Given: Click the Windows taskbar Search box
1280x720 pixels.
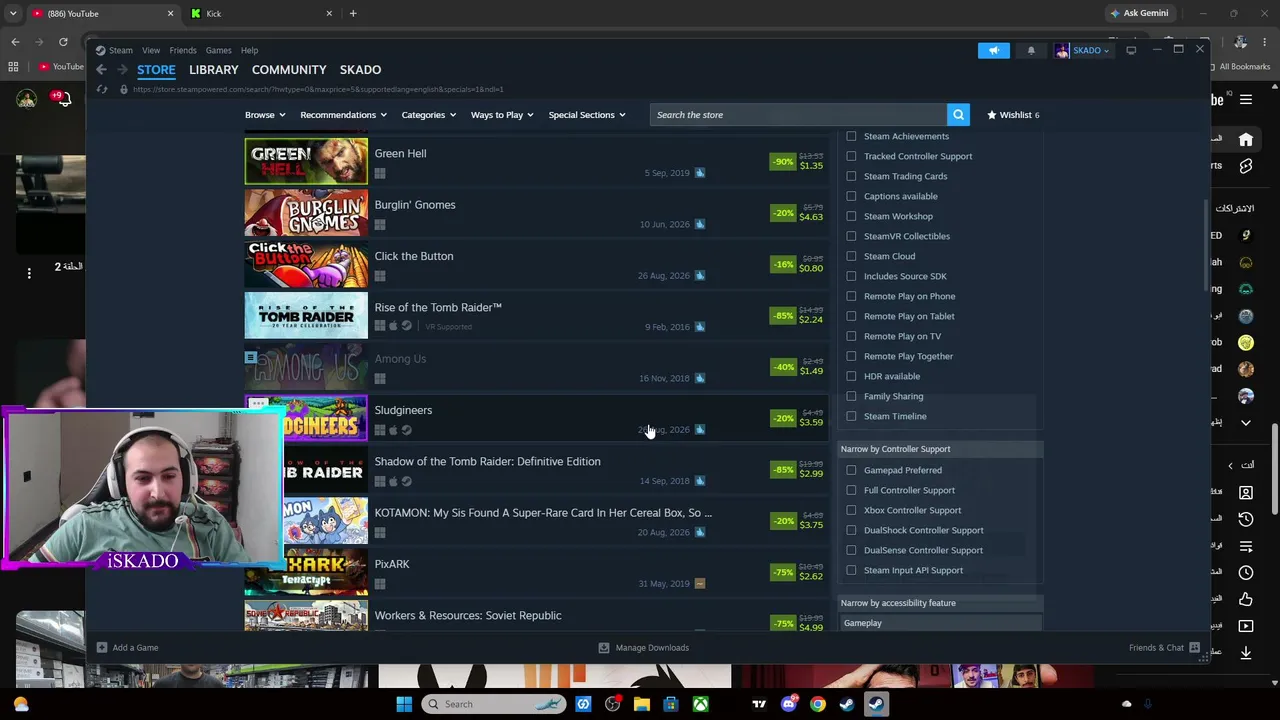Looking at the screenshot, I should (494, 704).
